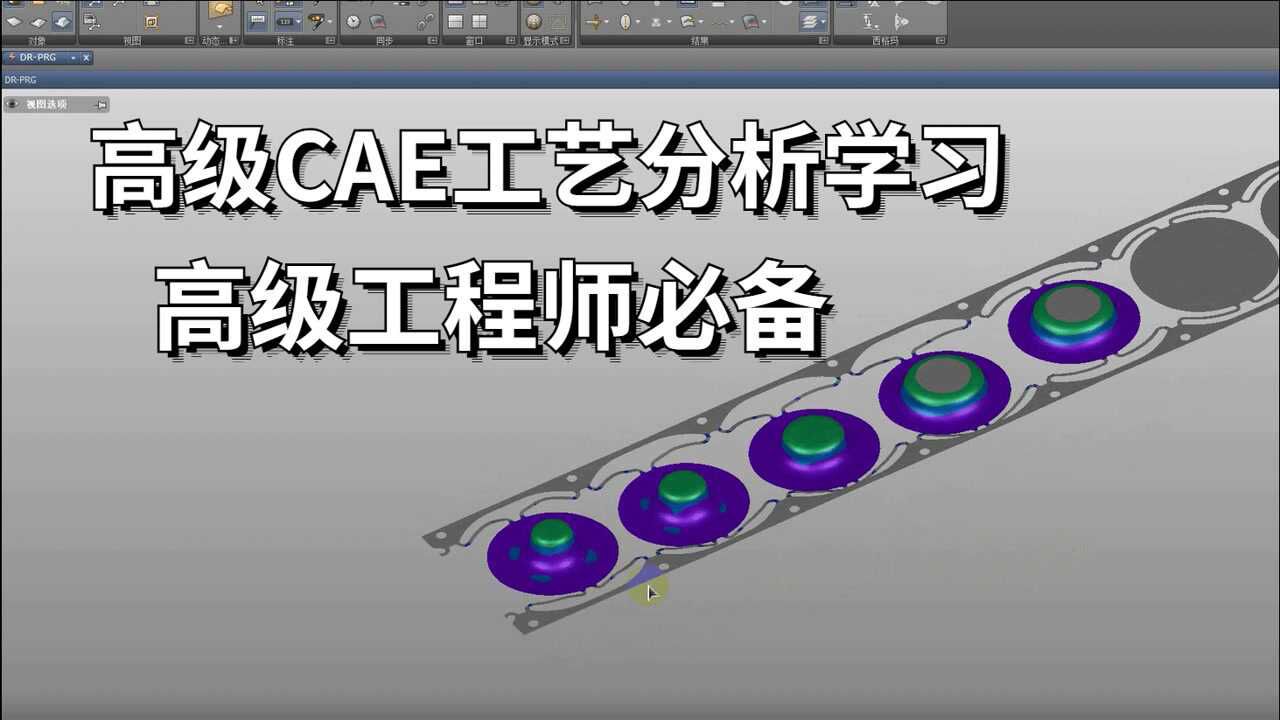Pin the 视图选项 floating panel

click(x=100, y=104)
